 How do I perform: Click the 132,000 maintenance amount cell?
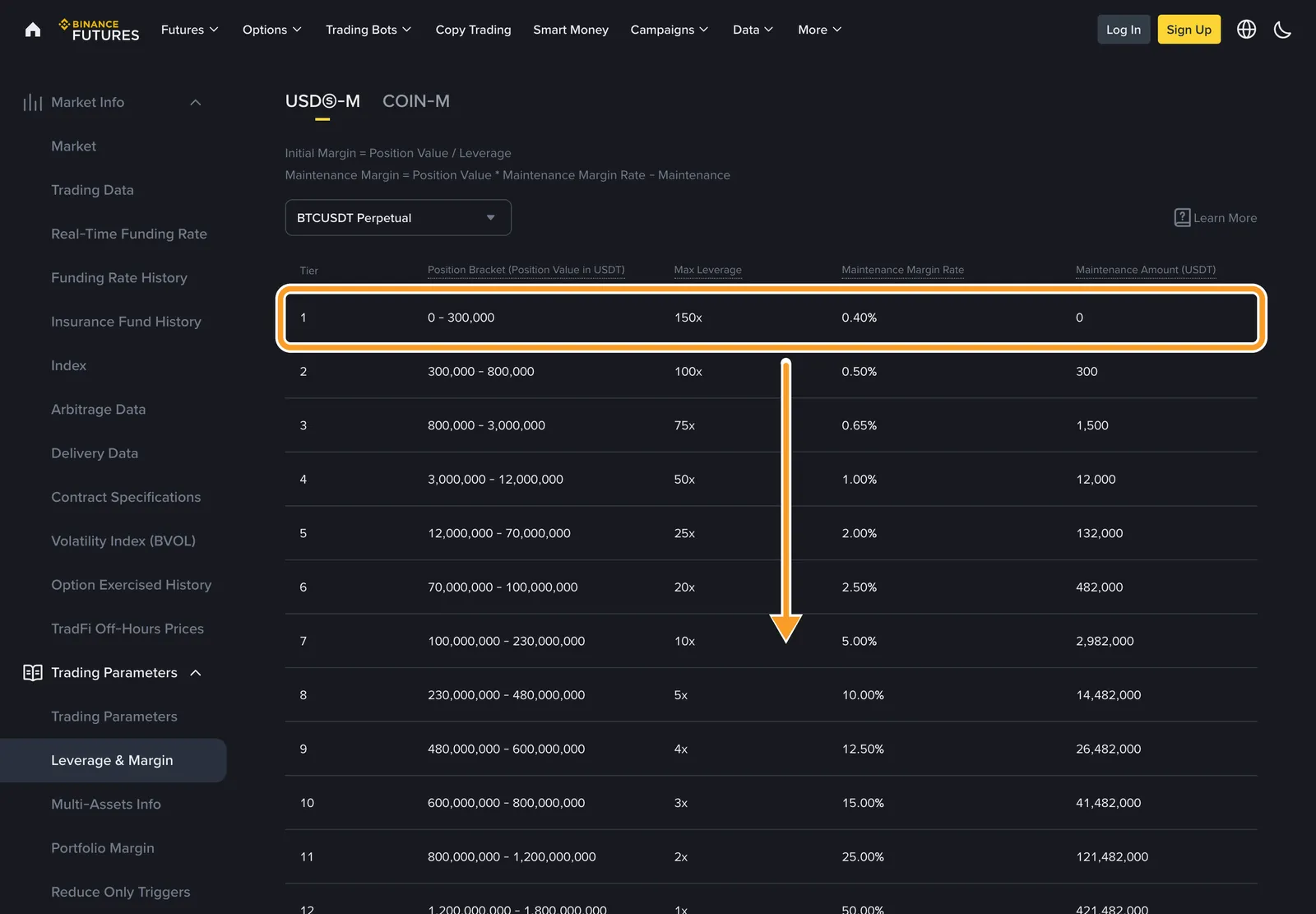click(x=1099, y=533)
